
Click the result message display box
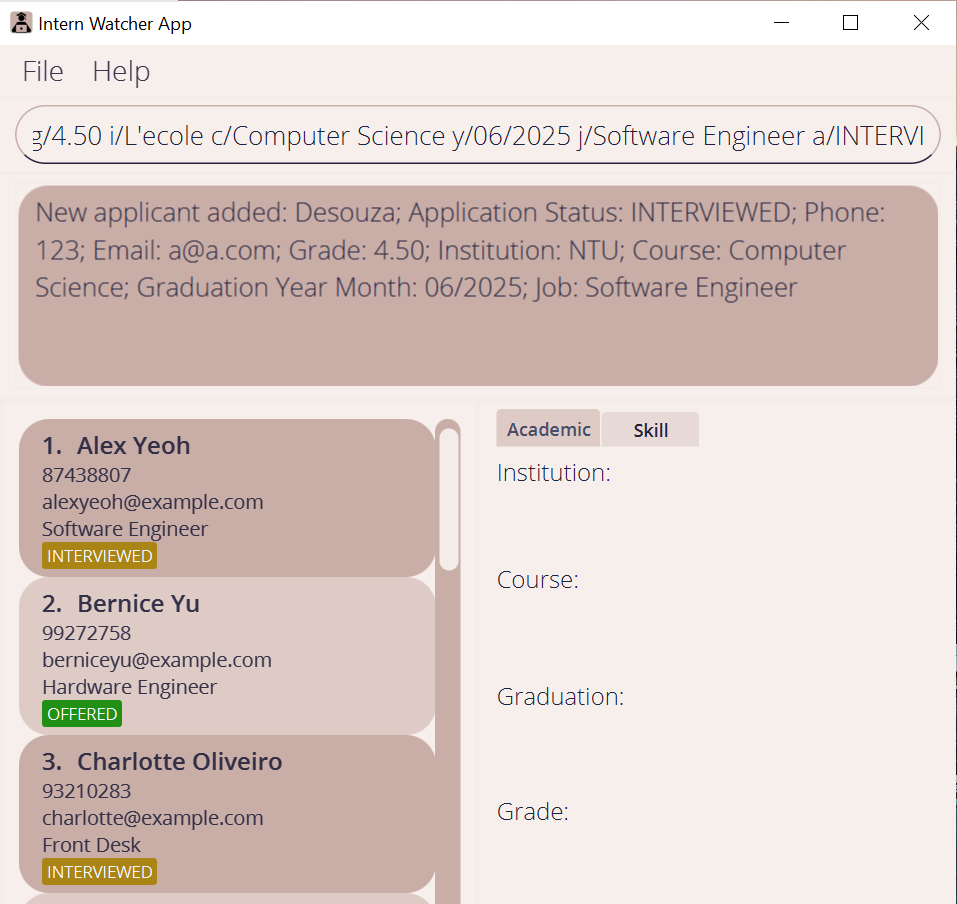click(478, 286)
